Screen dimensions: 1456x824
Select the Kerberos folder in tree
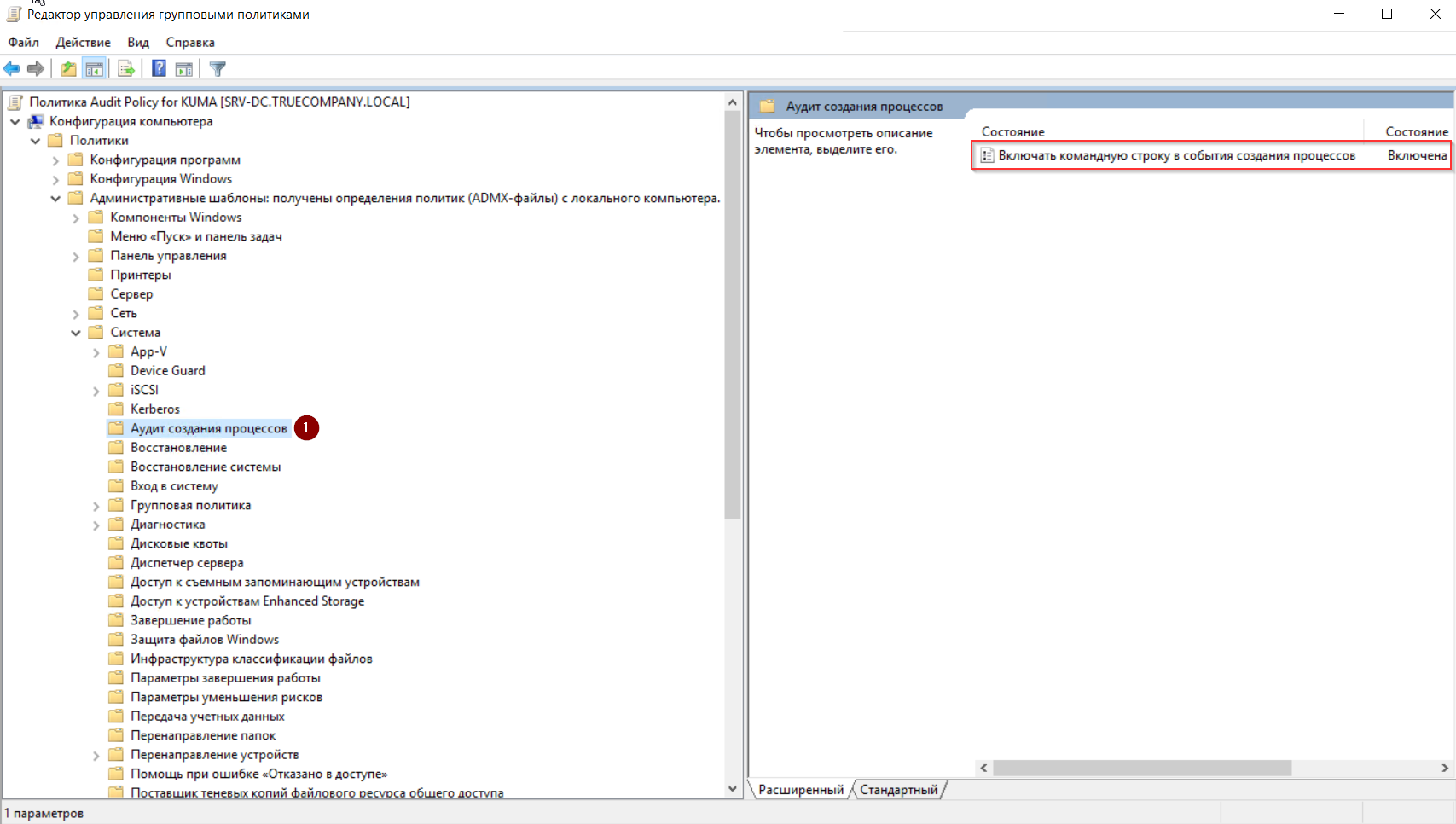[154, 409]
